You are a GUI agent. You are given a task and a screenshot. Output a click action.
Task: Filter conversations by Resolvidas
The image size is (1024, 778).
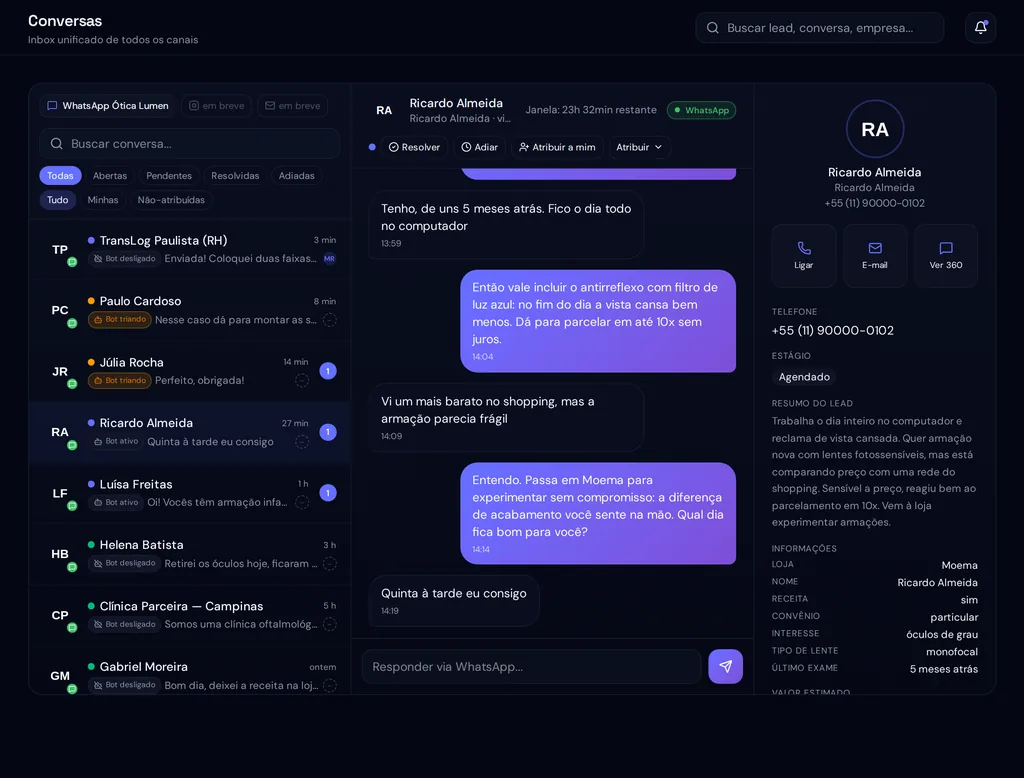[235, 176]
